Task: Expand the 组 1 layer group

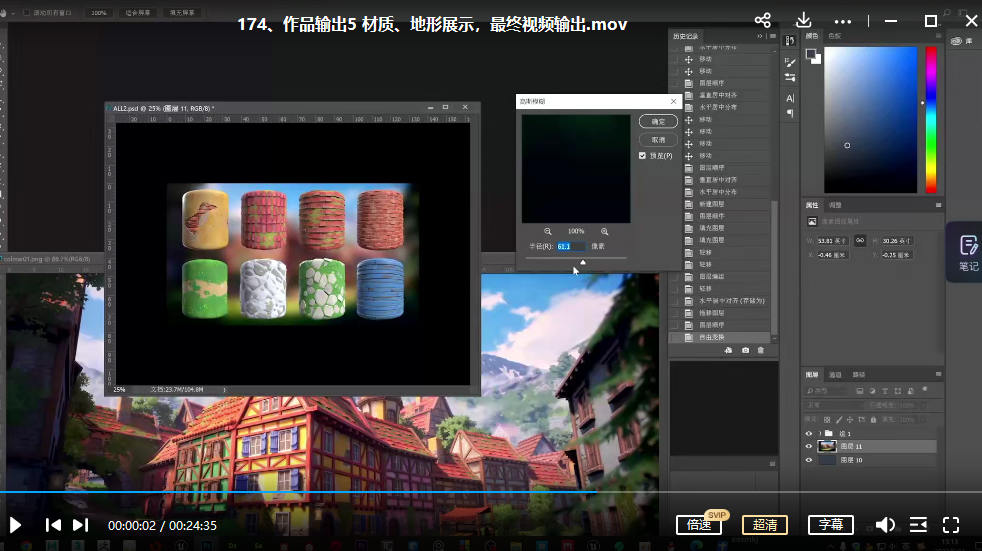Action: [819, 433]
